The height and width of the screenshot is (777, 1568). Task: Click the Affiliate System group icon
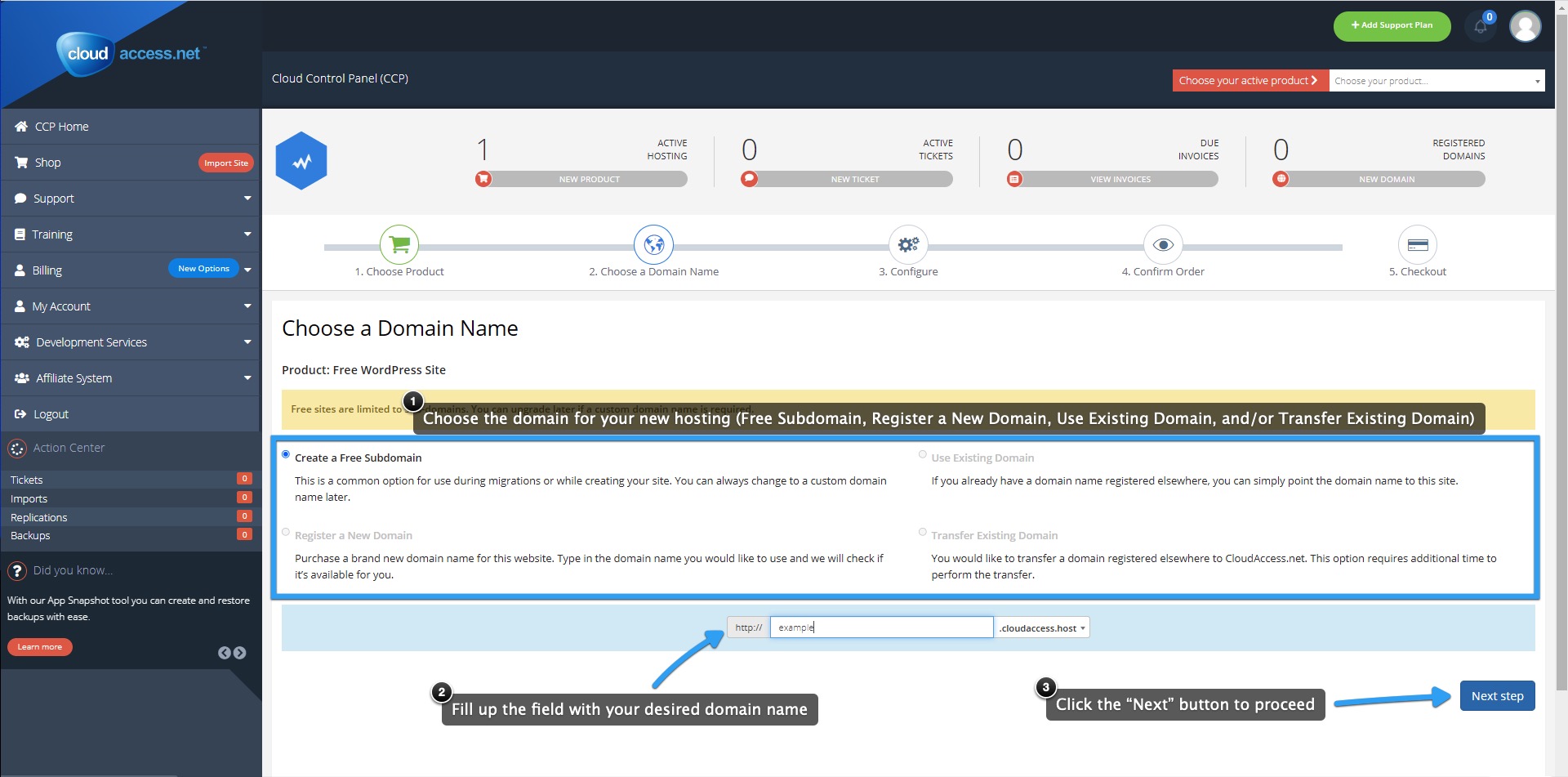[x=22, y=378]
